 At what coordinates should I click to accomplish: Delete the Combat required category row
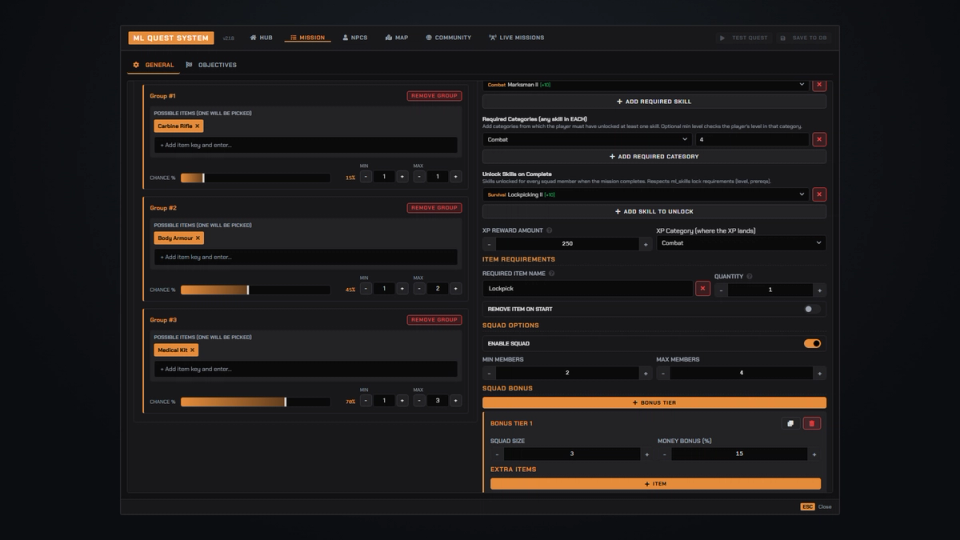click(x=819, y=140)
